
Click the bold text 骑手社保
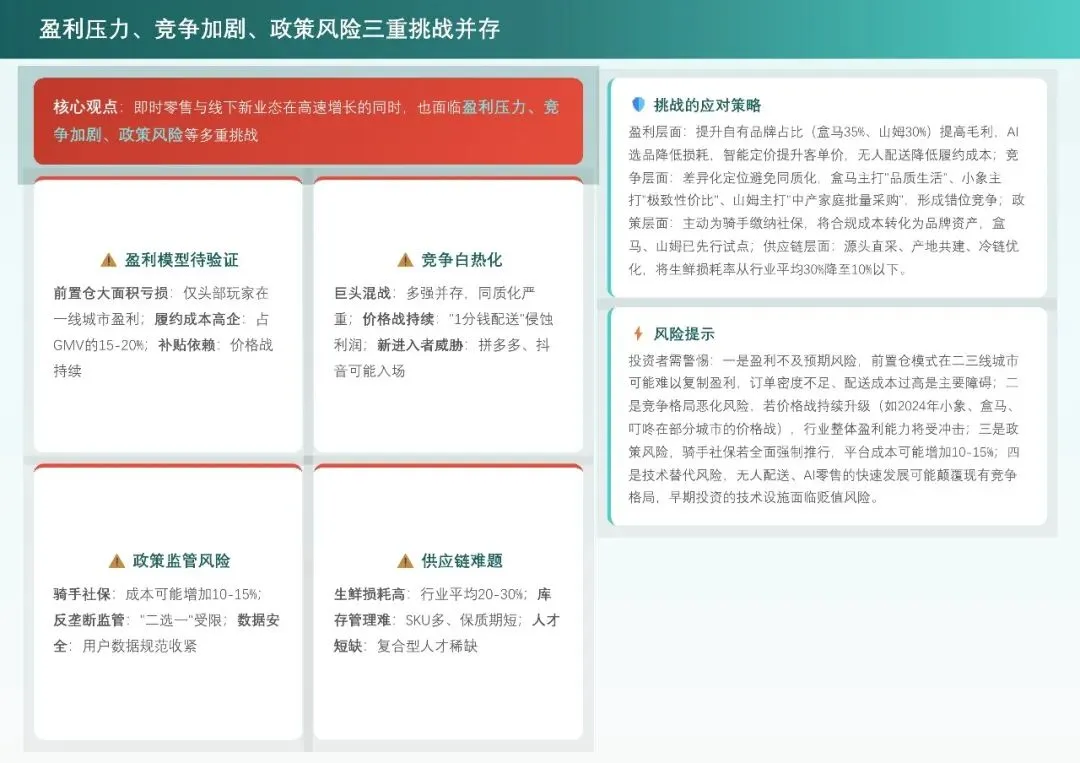(x=82, y=594)
